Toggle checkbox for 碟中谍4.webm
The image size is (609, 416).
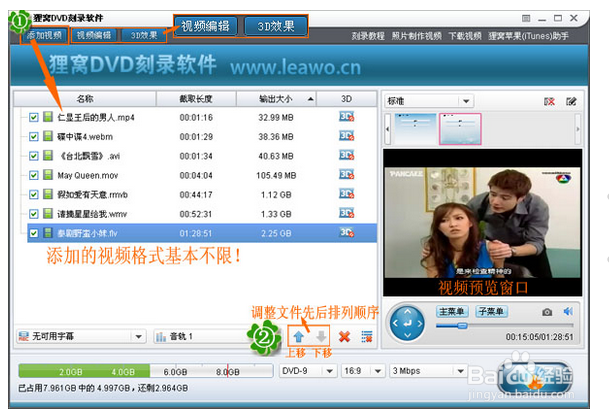point(34,137)
